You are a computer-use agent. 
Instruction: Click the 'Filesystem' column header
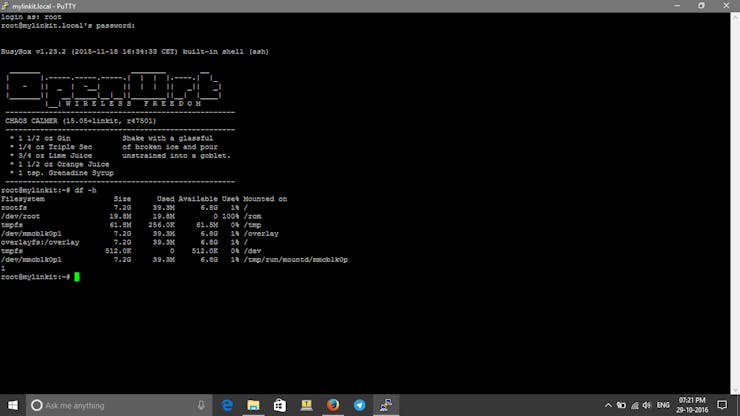pyautogui.click(x=23, y=199)
